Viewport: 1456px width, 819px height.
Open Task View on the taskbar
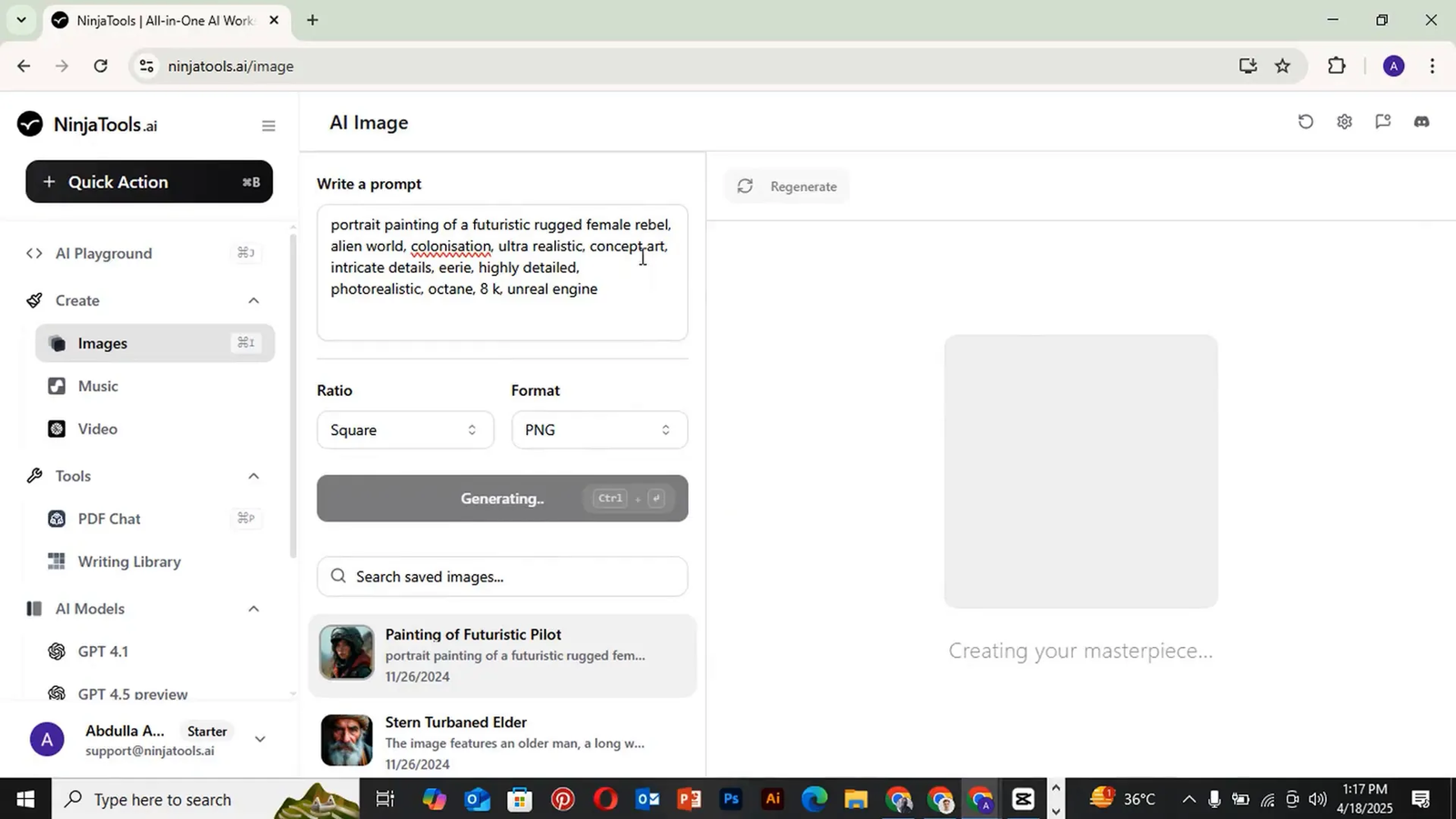tap(385, 800)
